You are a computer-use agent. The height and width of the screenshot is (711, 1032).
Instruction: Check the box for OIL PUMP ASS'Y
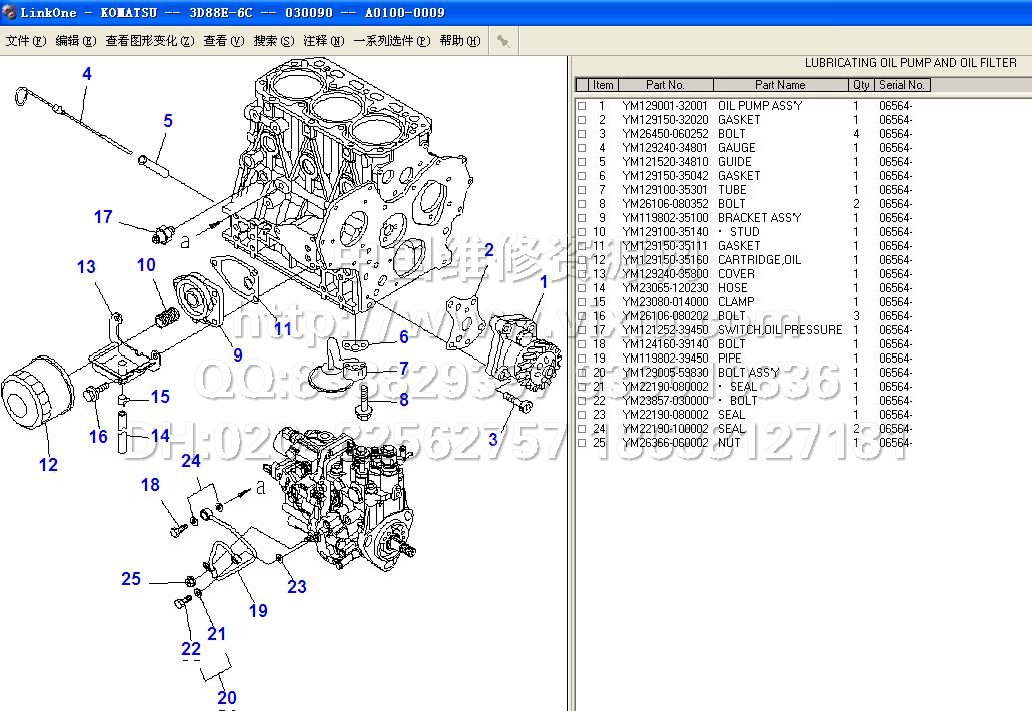click(x=582, y=106)
